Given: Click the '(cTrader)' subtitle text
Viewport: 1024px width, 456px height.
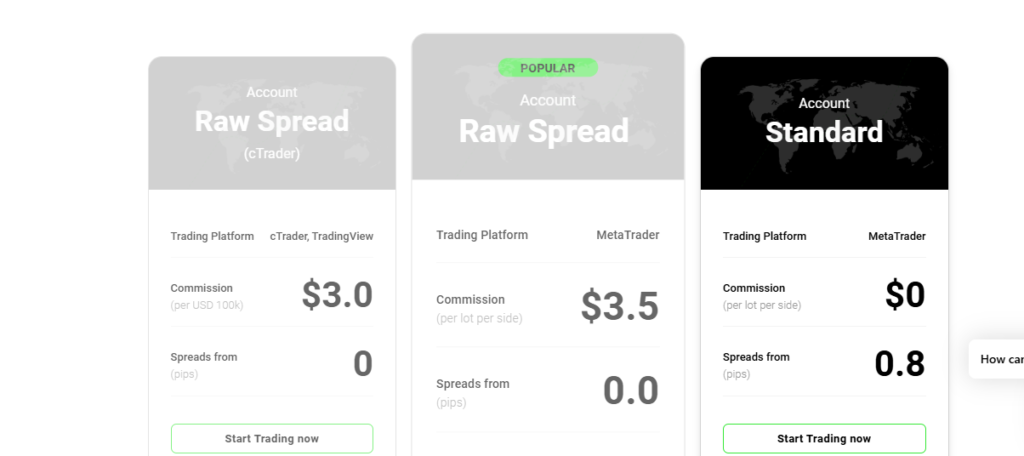Looking at the screenshot, I should point(272,154).
